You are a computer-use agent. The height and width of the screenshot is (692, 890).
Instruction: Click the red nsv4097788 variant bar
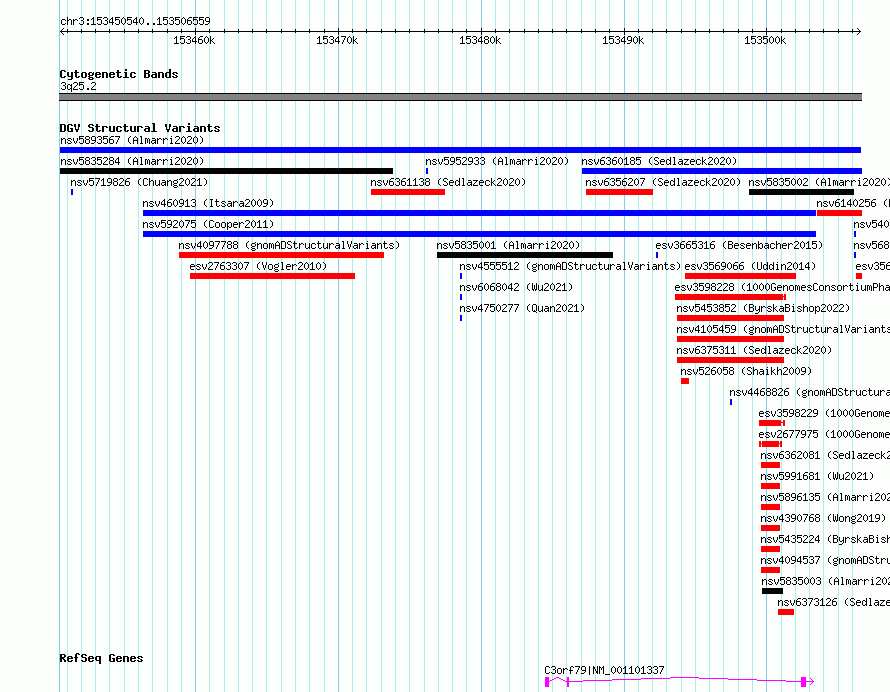pos(281,255)
